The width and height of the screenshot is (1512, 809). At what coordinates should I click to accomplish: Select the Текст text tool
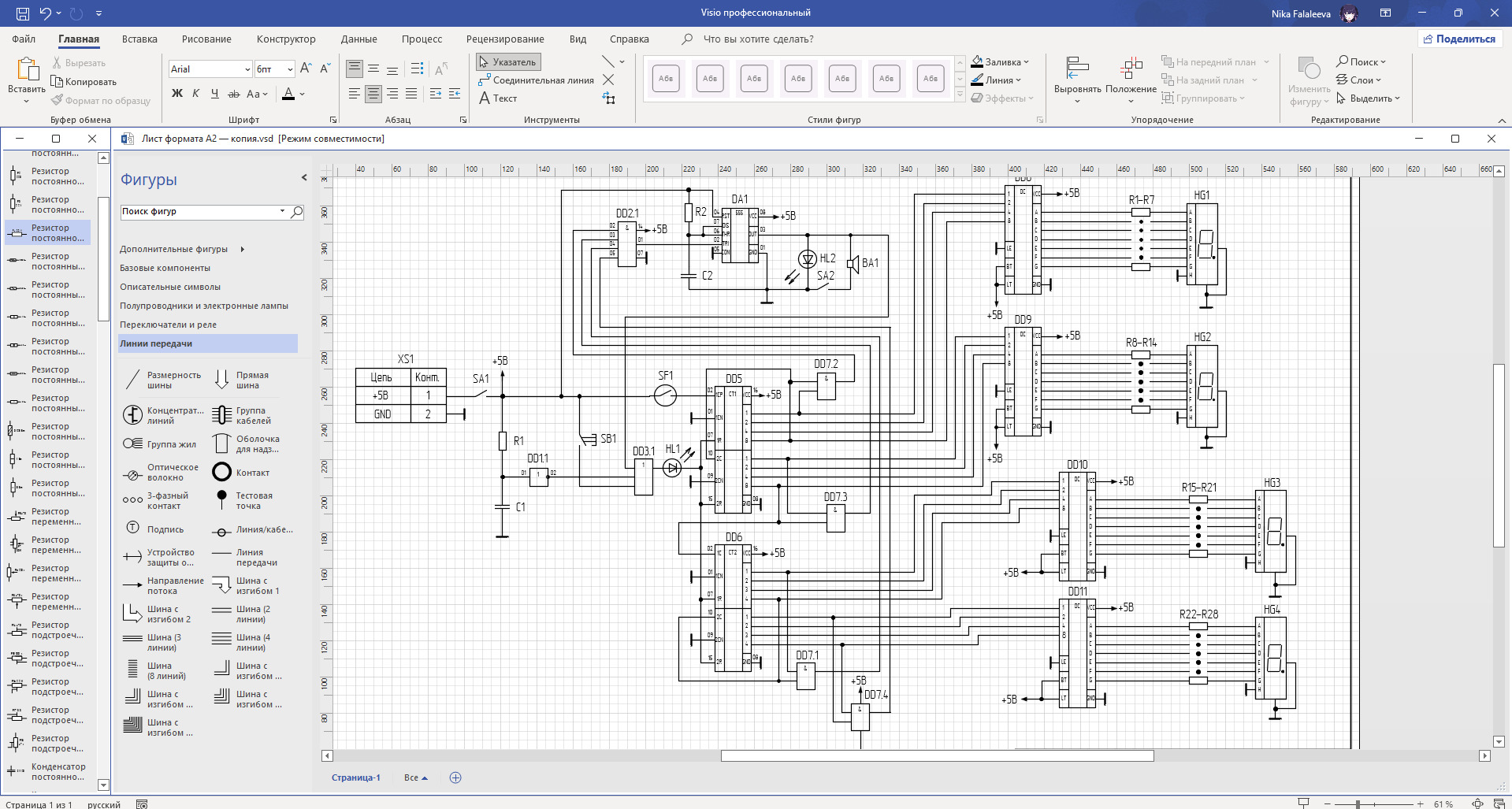pos(498,98)
